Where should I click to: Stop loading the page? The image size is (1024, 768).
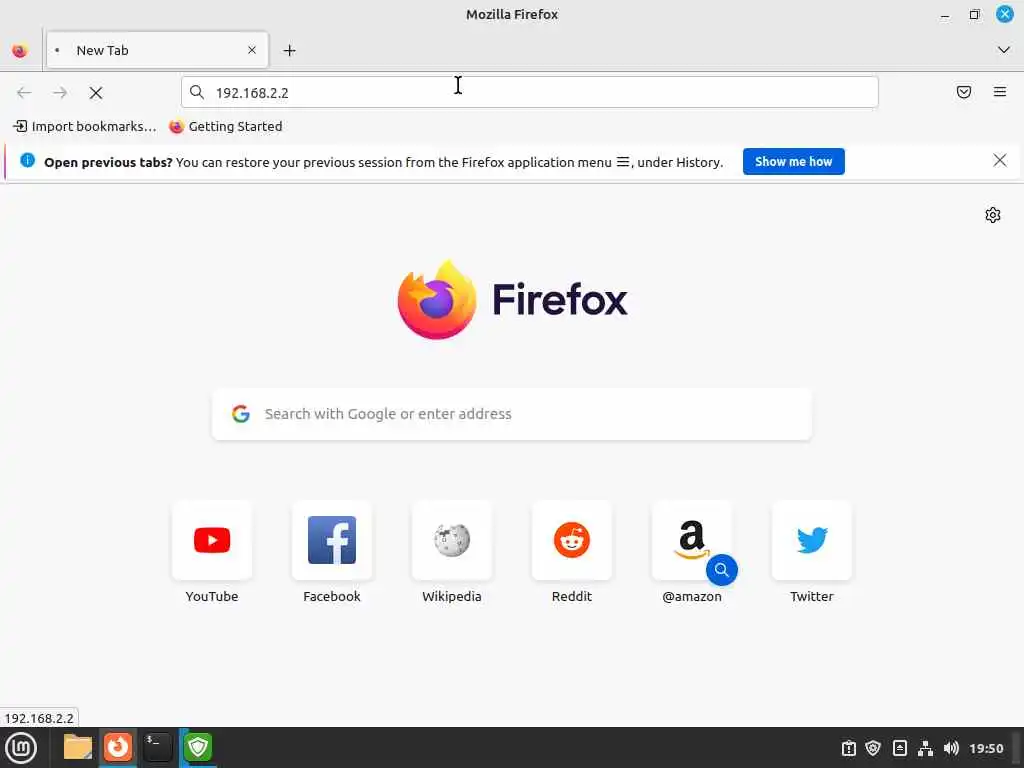coord(96,93)
